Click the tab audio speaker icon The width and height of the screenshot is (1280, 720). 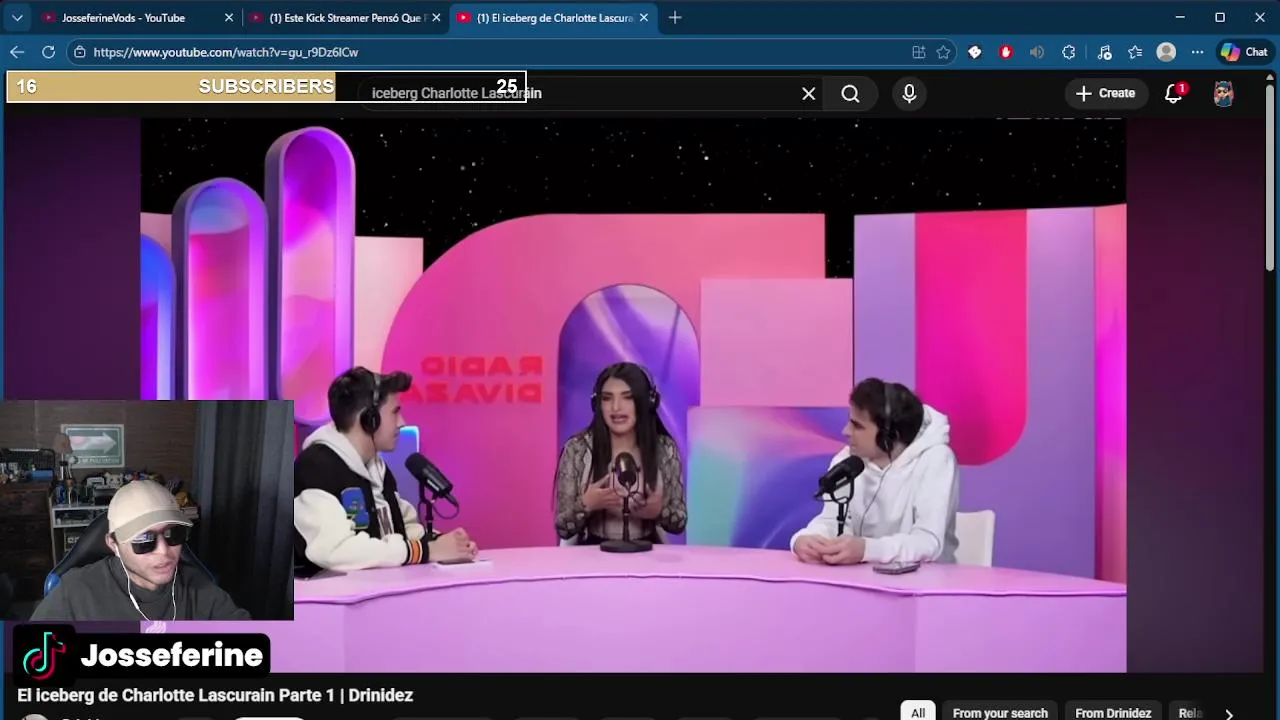tap(1037, 52)
